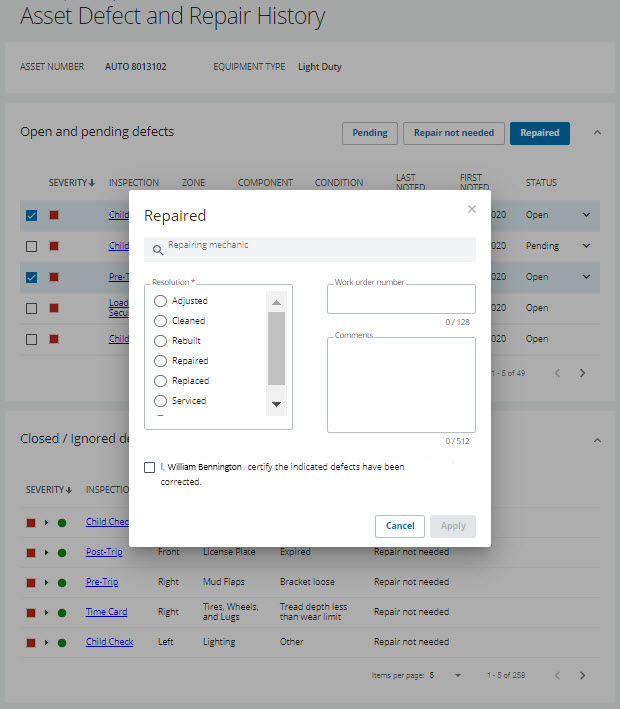Expand the first Open status row chevron
Viewport: 620px width, 709px height.
(586, 215)
